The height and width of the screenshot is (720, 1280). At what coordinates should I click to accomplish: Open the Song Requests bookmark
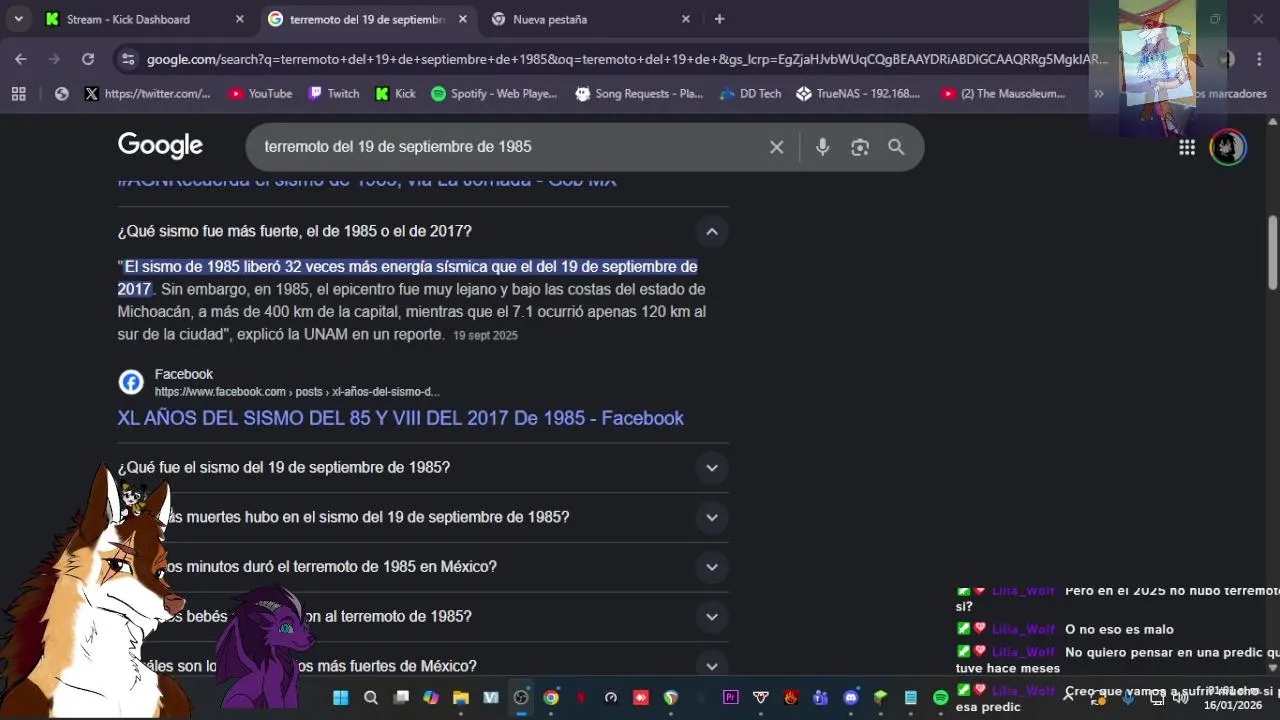(639, 93)
